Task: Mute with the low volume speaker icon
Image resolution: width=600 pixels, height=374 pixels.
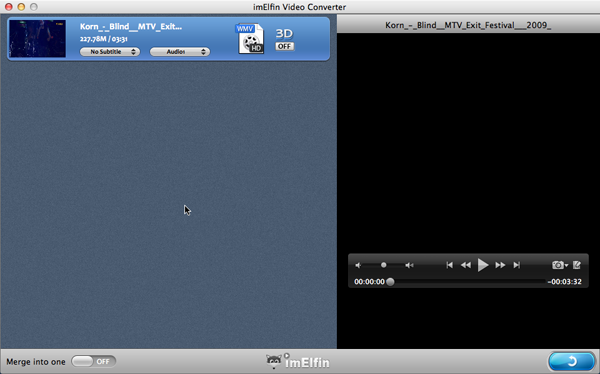Action: pyautogui.click(x=358, y=265)
